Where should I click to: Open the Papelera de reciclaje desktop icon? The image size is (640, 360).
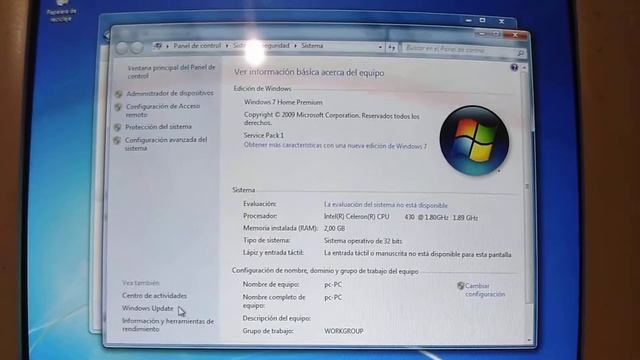click(x=61, y=11)
